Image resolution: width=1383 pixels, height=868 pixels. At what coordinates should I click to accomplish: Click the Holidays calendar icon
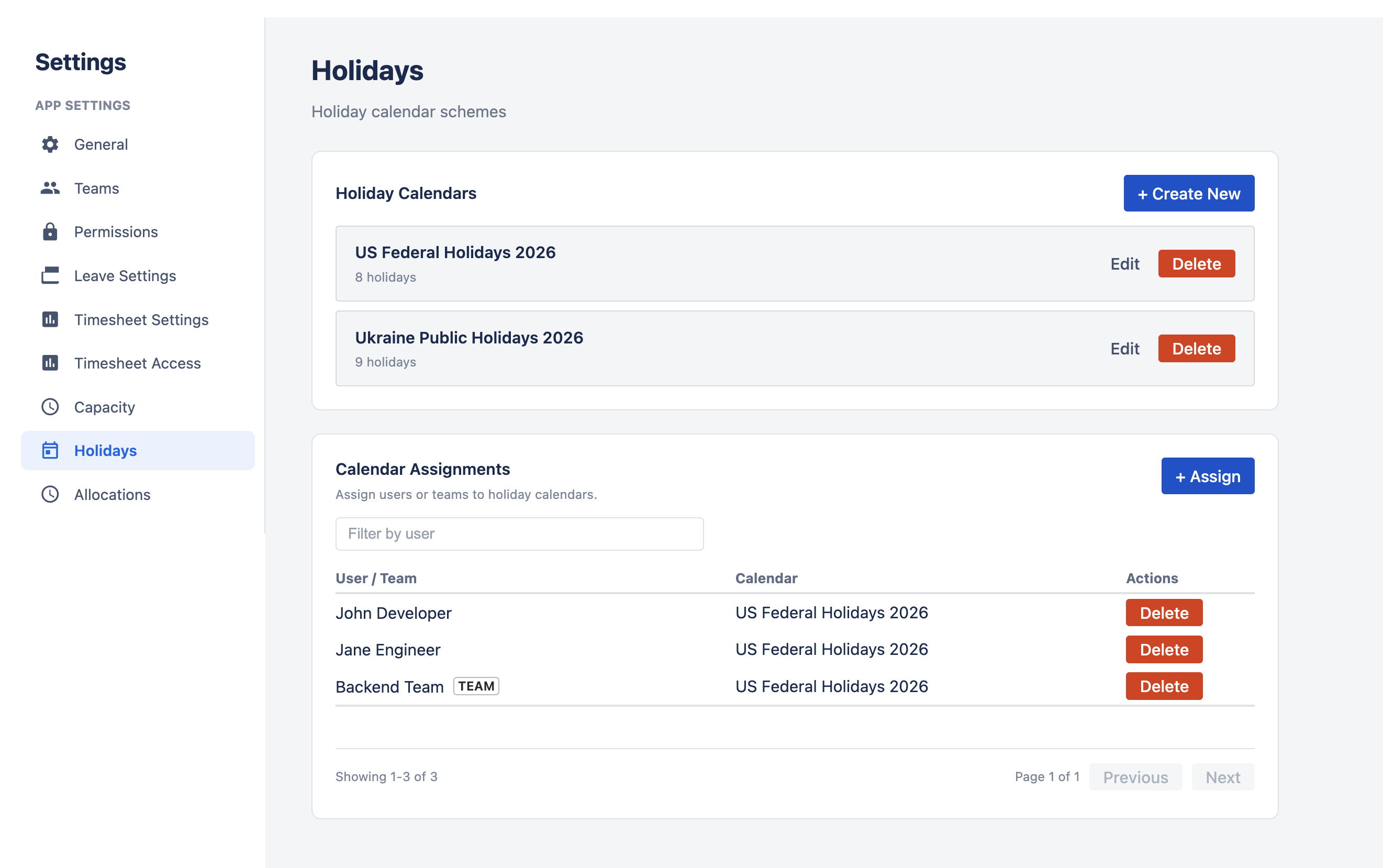click(x=50, y=451)
